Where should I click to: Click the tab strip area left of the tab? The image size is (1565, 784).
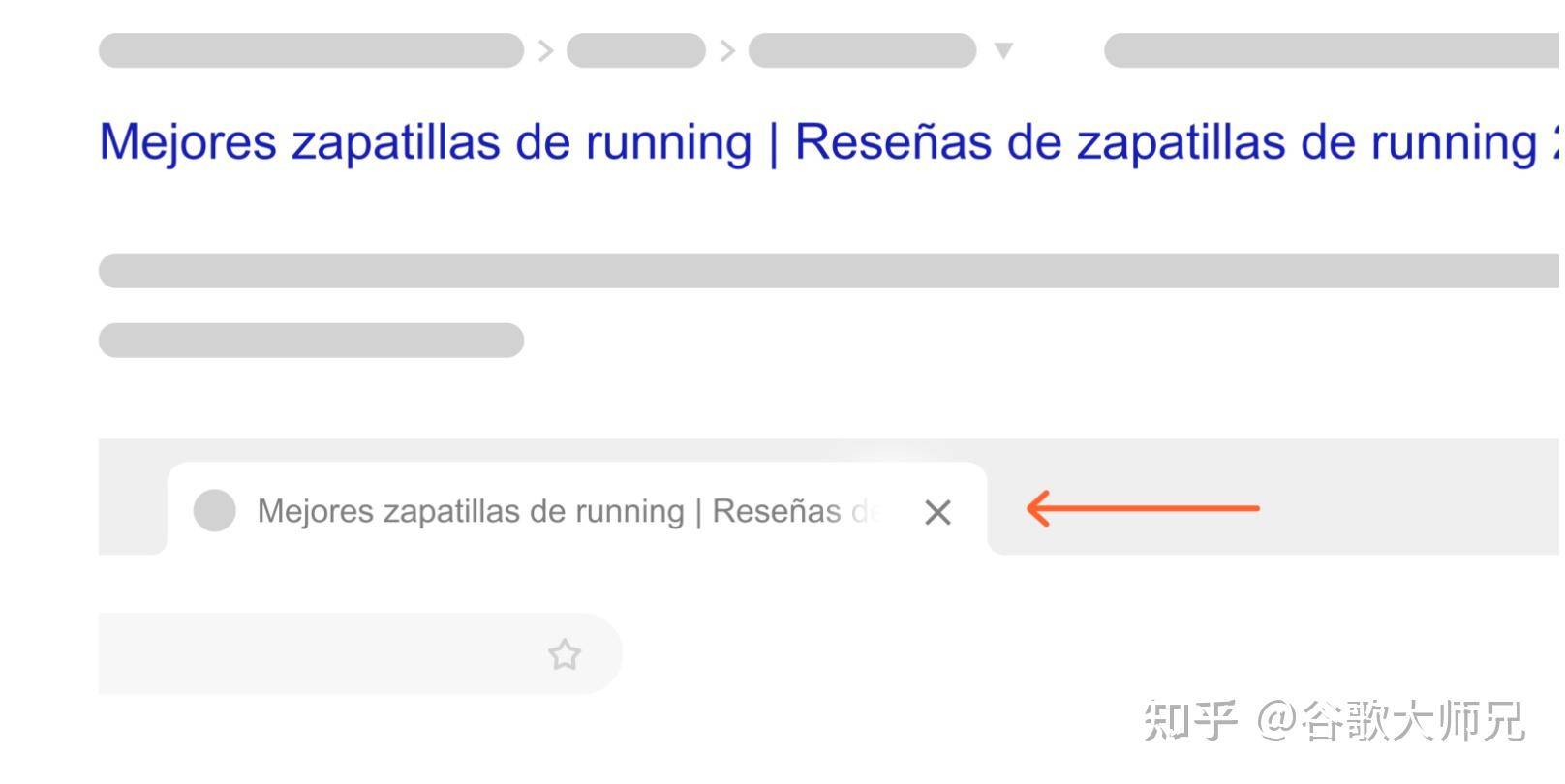pyautogui.click(x=133, y=498)
